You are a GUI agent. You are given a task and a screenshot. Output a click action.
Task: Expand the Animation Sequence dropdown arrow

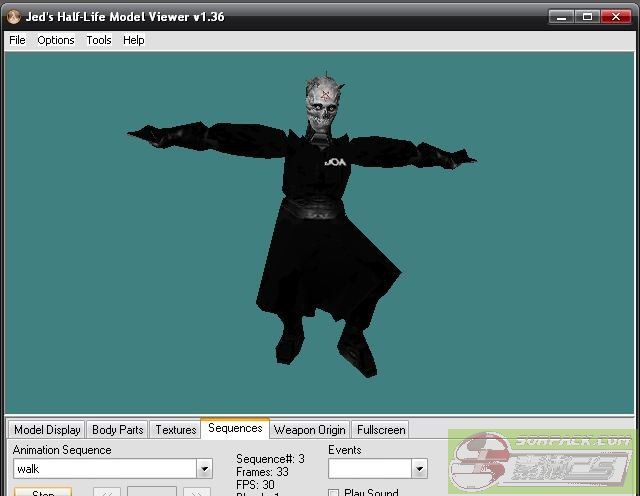pyautogui.click(x=204, y=469)
